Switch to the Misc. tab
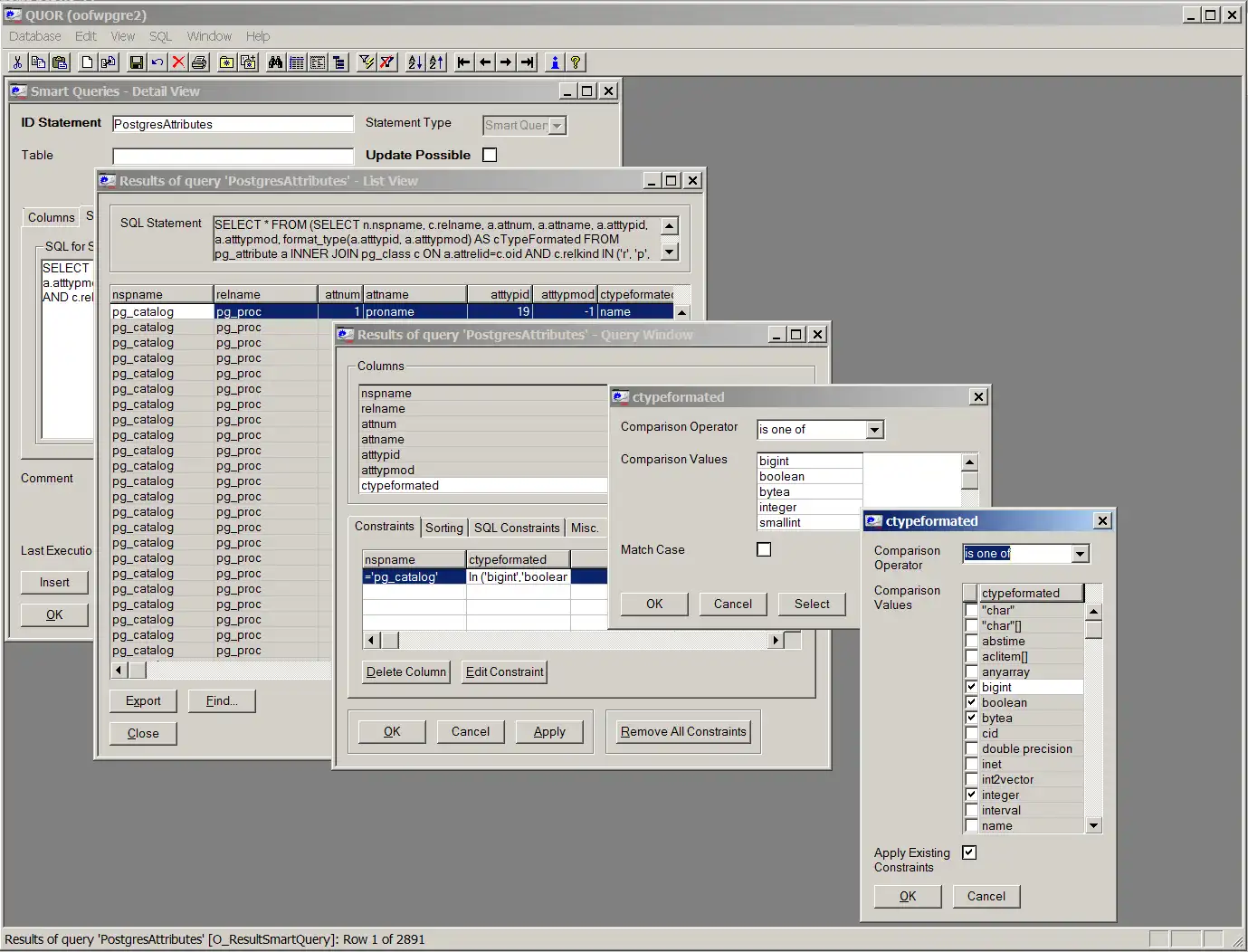 click(x=585, y=528)
